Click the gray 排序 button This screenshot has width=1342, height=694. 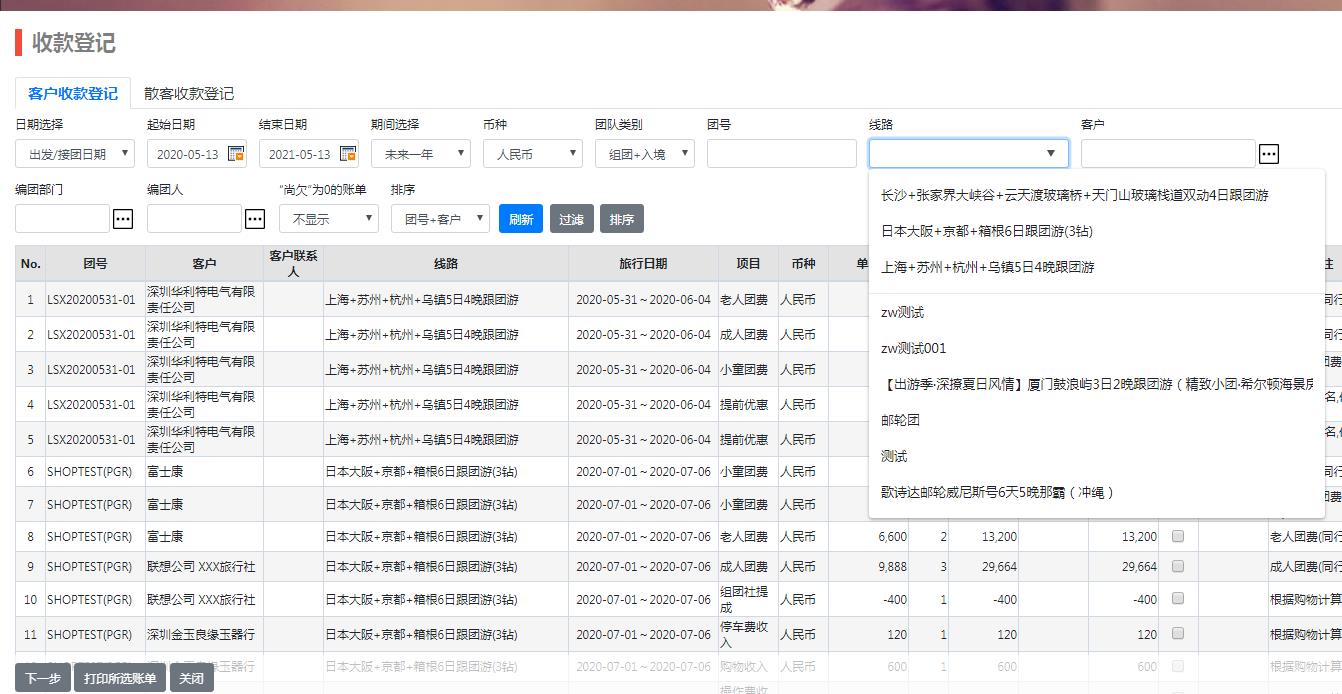pyautogui.click(x=622, y=219)
